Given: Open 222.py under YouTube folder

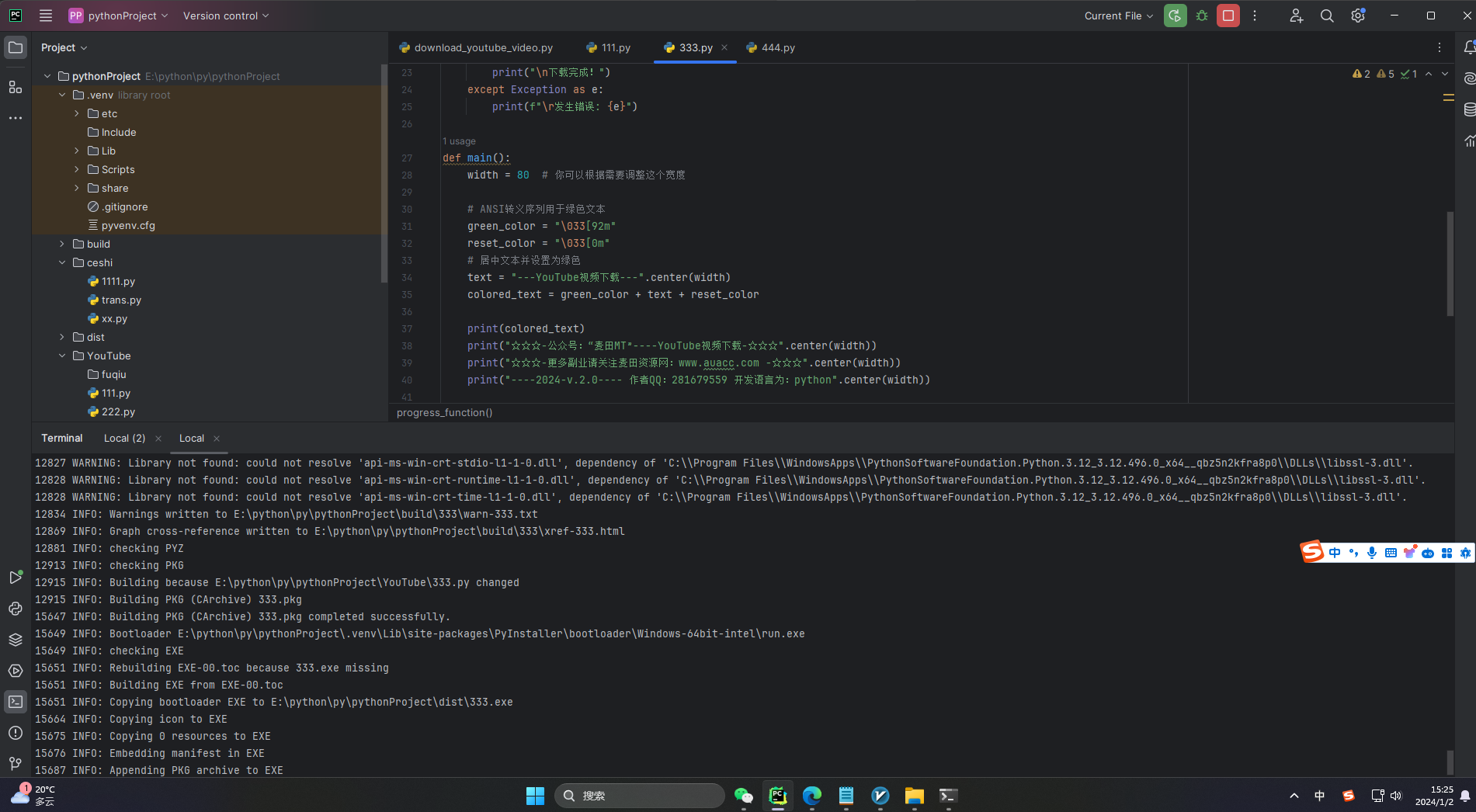Looking at the screenshot, I should coord(118,411).
